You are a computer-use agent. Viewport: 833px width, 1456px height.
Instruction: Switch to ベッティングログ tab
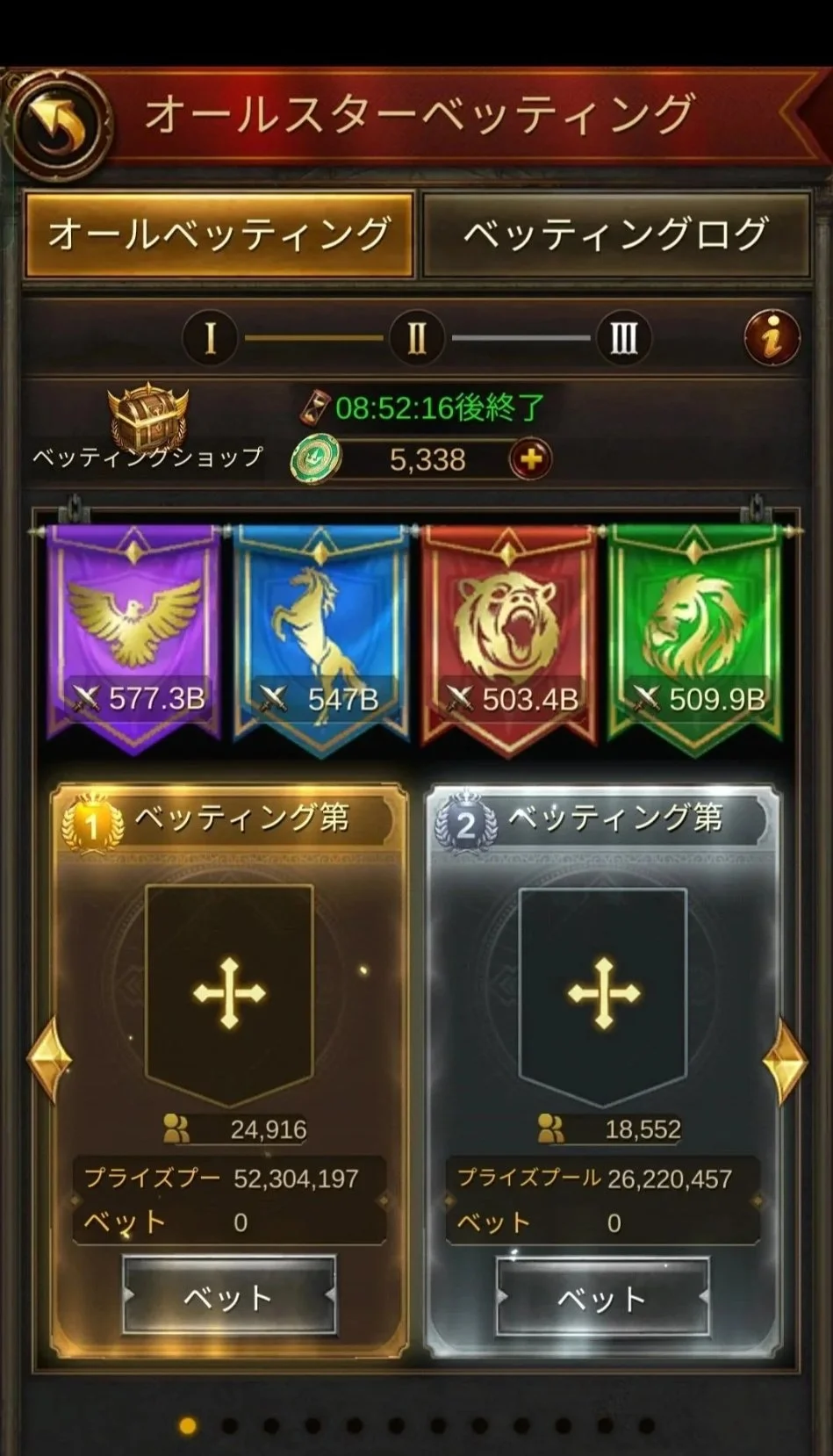click(x=616, y=235)
